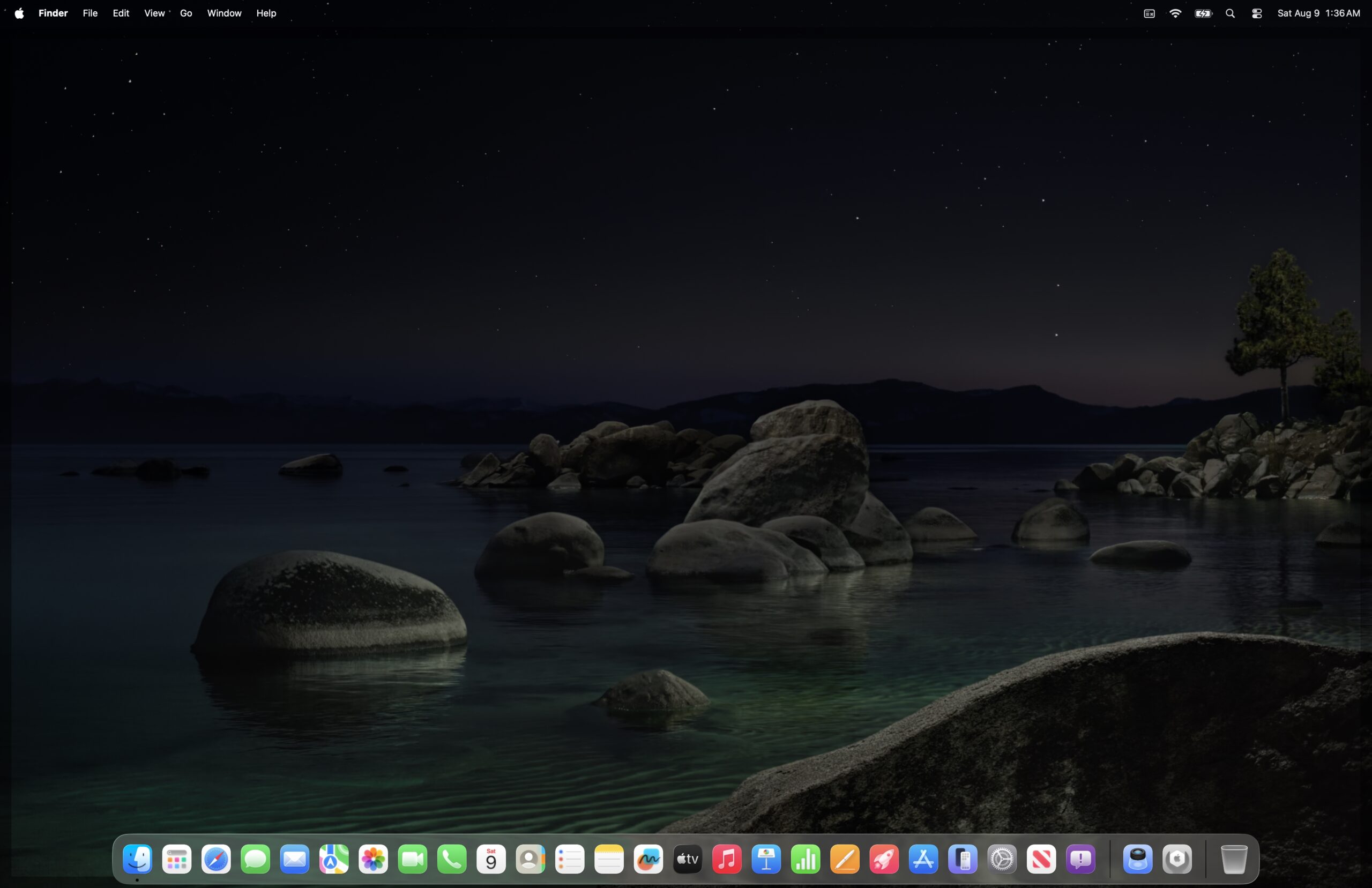Open Control Center toggles icon
This screenshot has width=1372, height=888.
pyautogui.click(x=1257, y=13)
